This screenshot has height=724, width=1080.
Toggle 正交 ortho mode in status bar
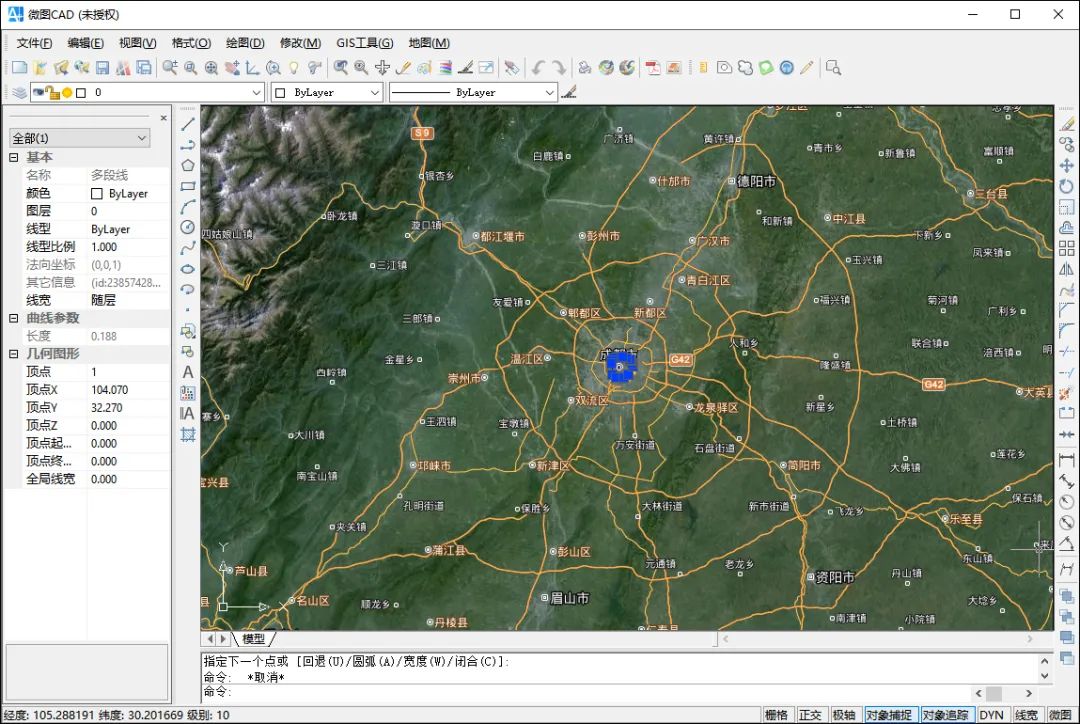810,715
